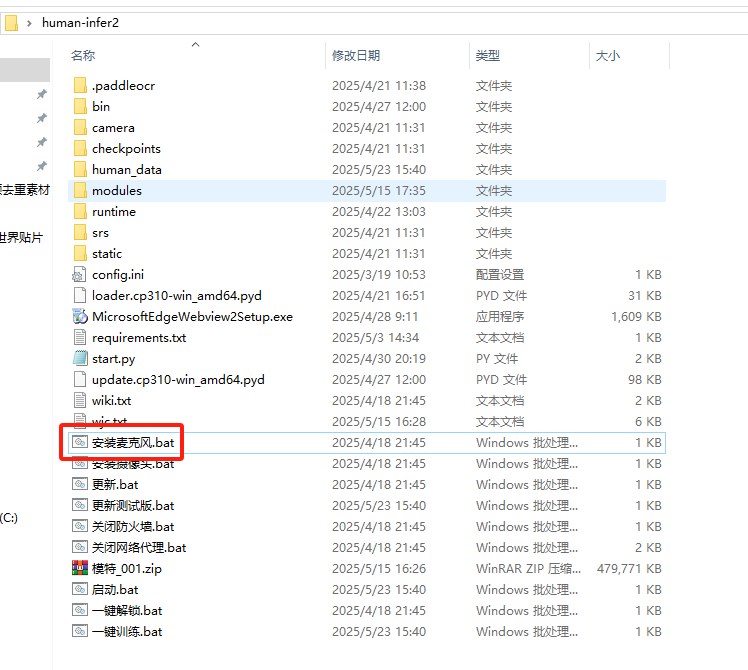Select the runtime folder icon
Viewport: 748px width, 670px height.
click(x=80, y=211)
